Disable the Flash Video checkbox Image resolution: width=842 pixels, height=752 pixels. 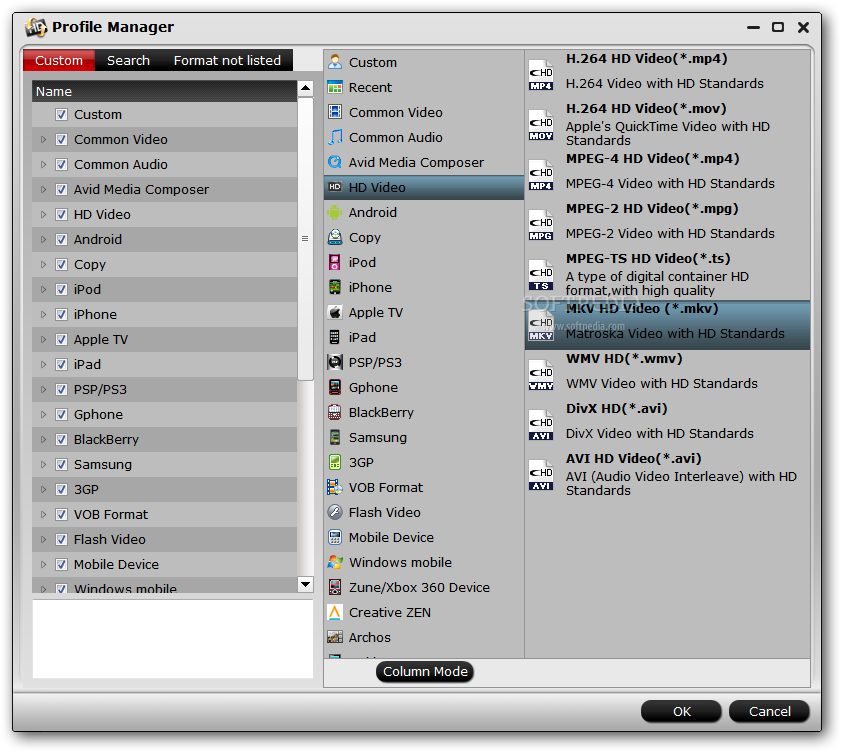[62, 539]
